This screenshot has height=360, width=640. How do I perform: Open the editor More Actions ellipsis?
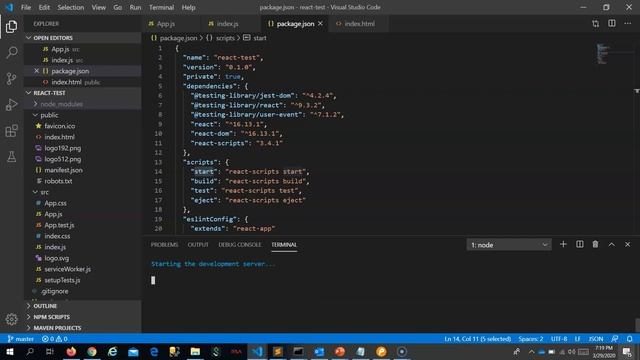[627, 24]
